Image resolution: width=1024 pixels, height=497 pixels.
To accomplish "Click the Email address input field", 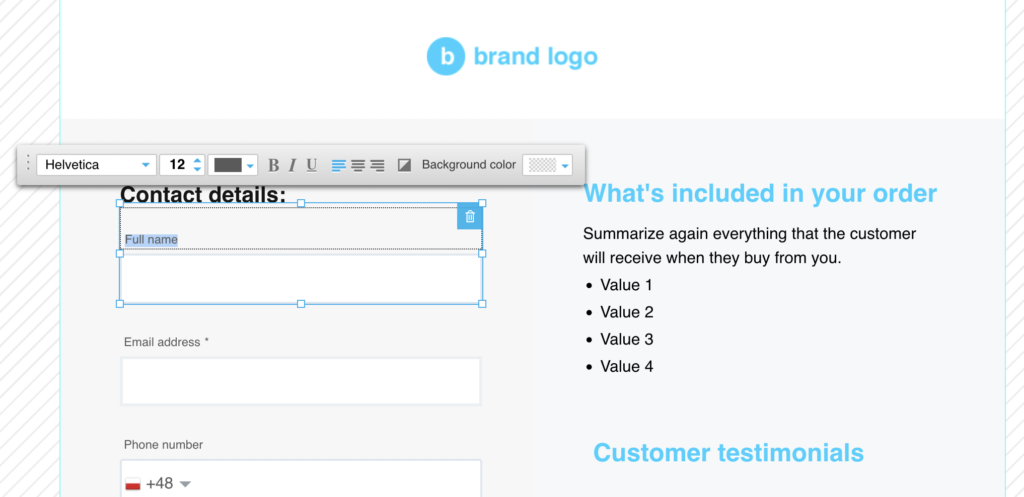I will pyautogui.click(x=301, y=381).
